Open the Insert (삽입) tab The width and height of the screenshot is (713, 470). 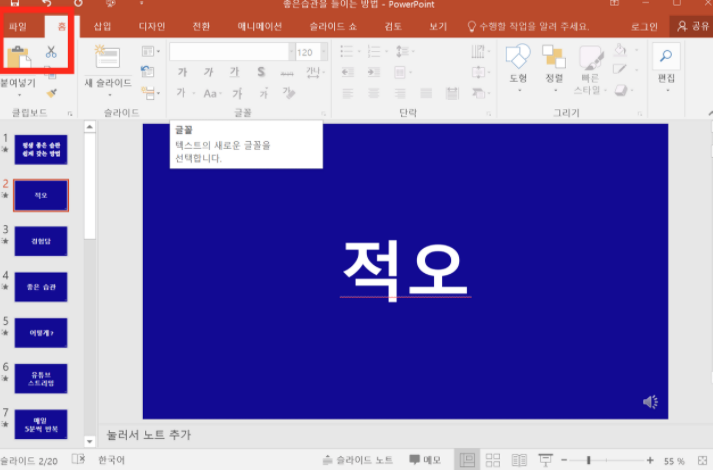pos(102,26)
